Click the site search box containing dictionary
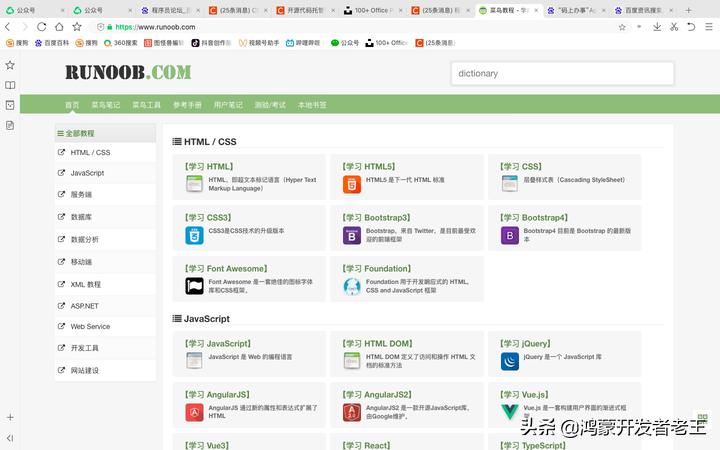 point(562,73)
